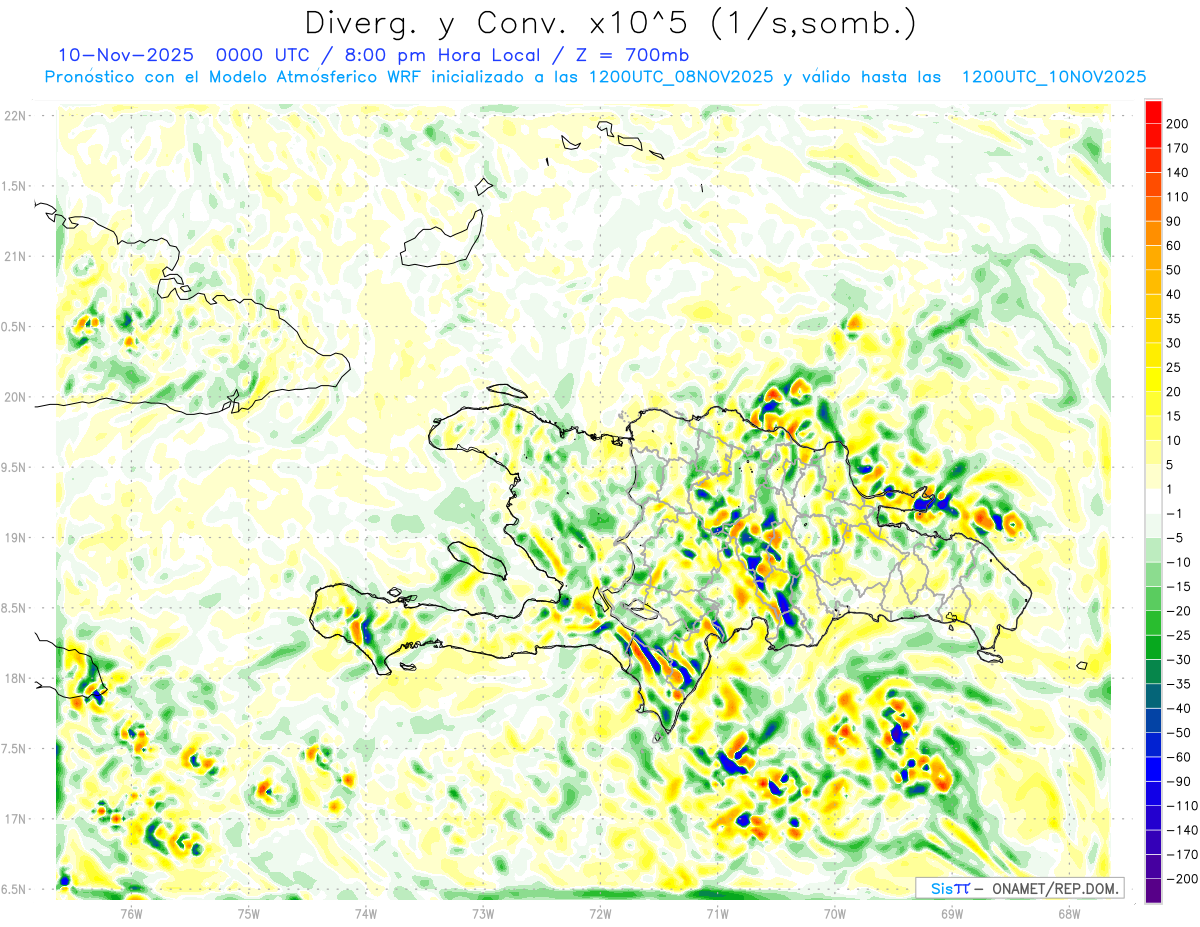
Task: Click the "-5" color bar label
Action: point(1176,538)
